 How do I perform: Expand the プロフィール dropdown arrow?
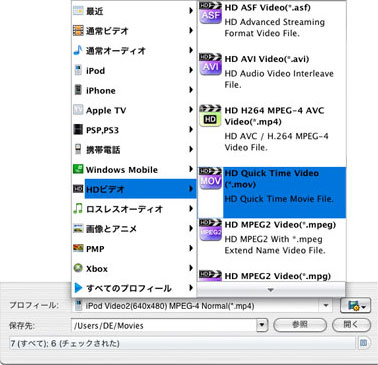pyautogui.click(x=326, y=305)
